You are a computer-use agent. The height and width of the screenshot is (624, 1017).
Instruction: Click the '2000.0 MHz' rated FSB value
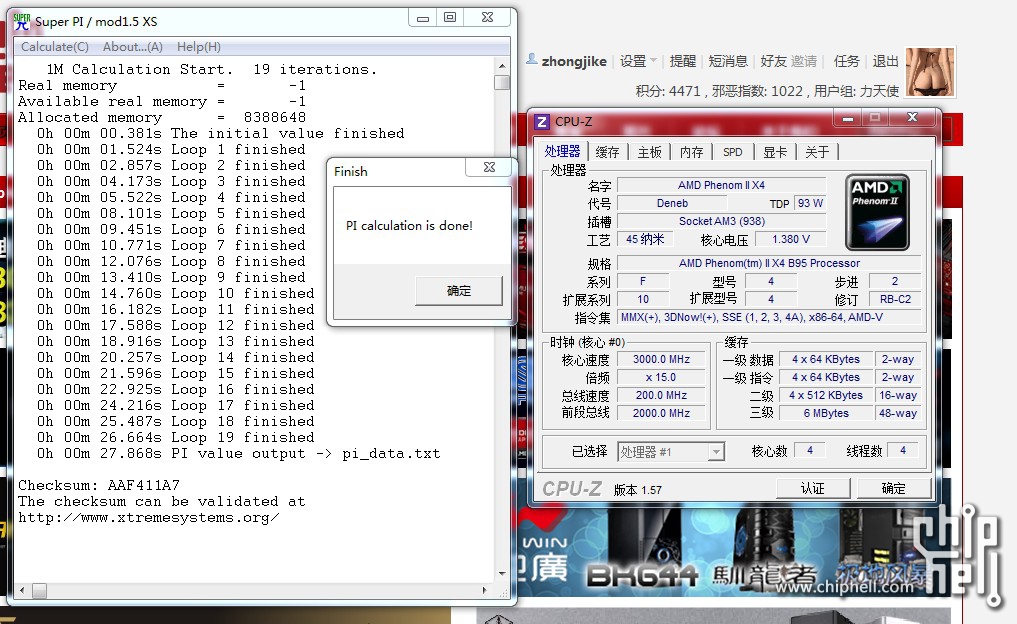661,413
